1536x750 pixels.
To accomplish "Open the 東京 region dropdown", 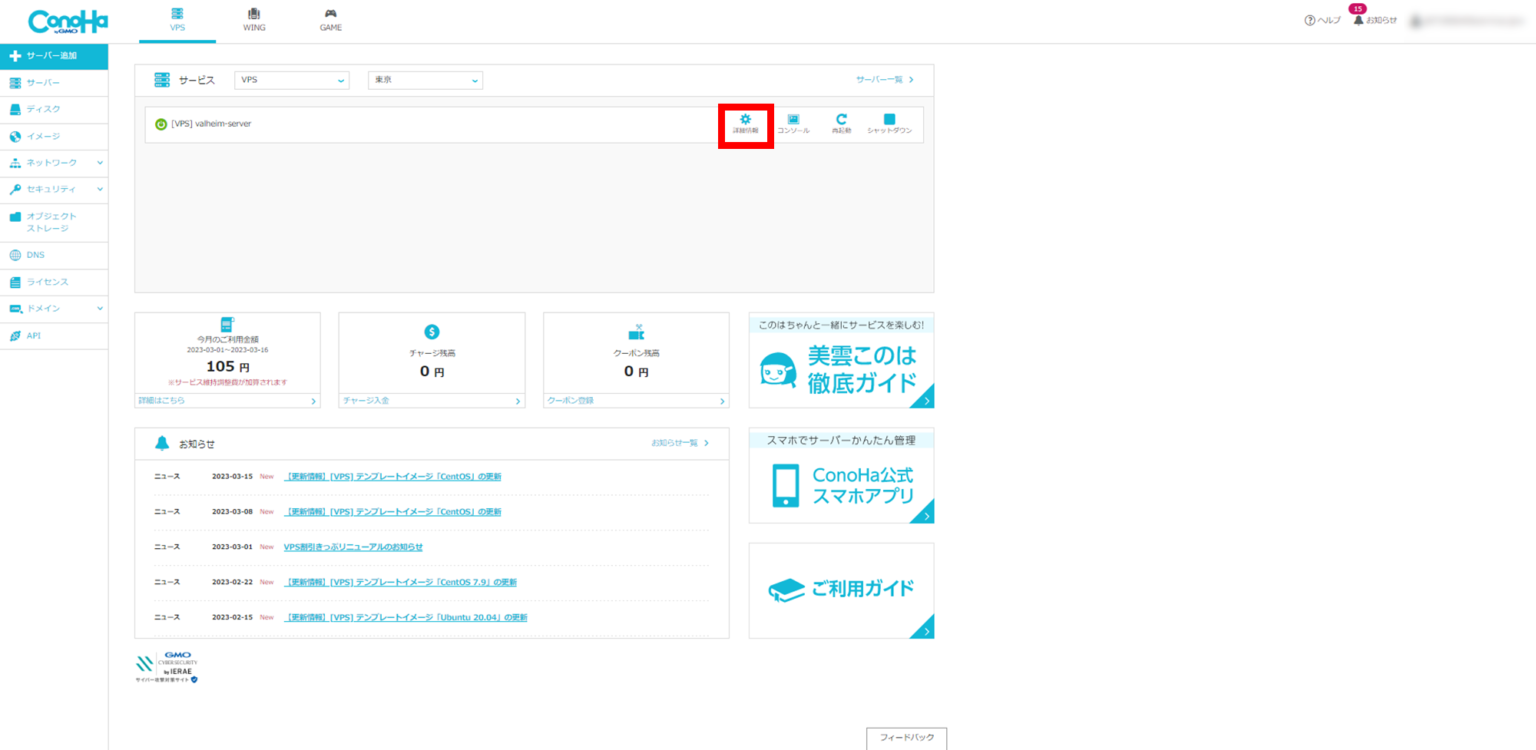I will pos(425,80).
